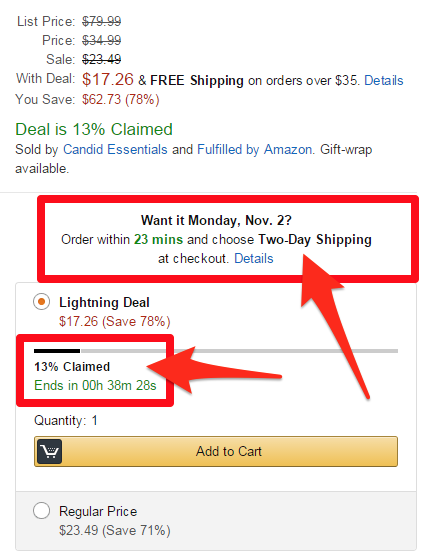Screen dimensions: 422x557
Task: Click the shopping cart icon
Action: coord(49,451)
